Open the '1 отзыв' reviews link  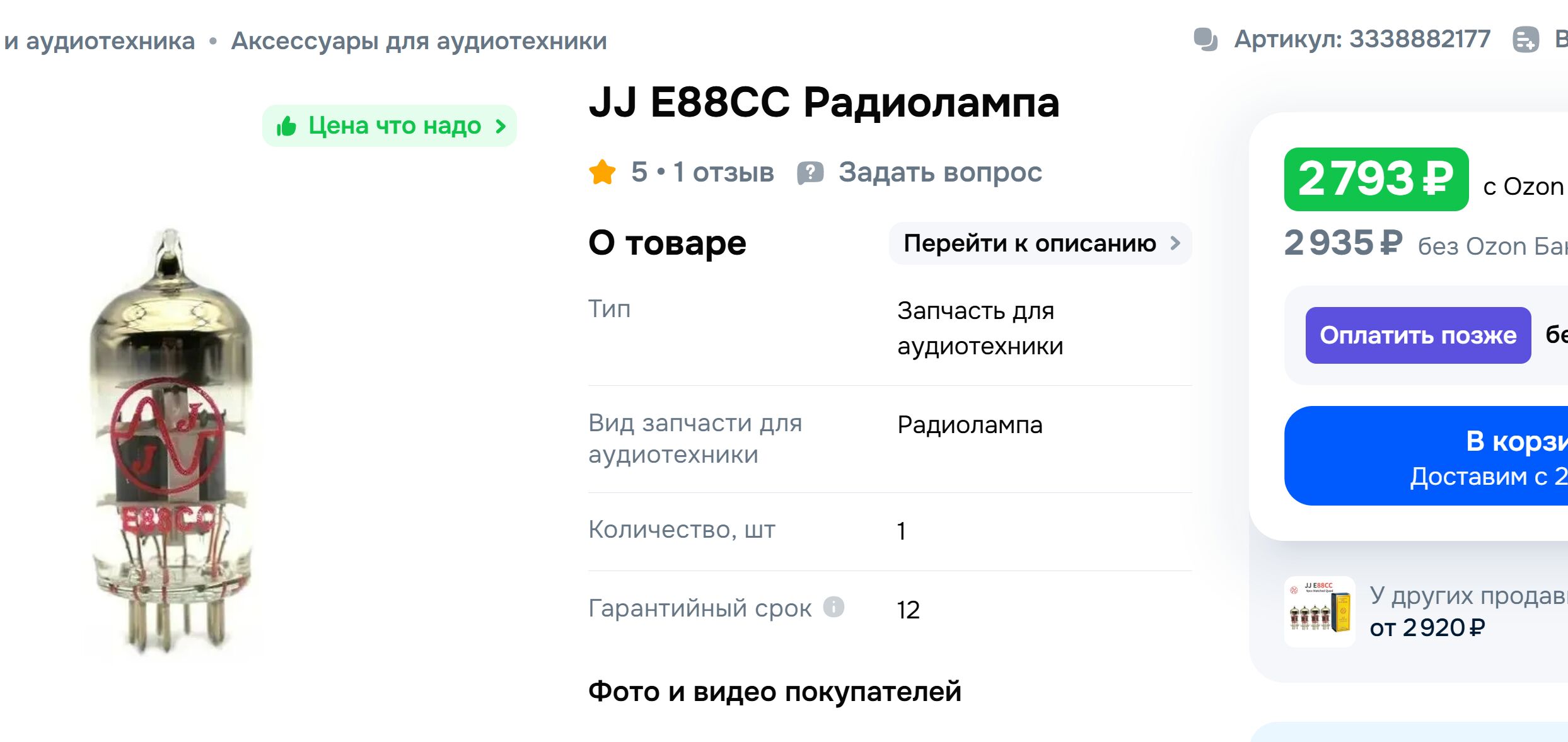pyautogui.click(x=723, y=172)
